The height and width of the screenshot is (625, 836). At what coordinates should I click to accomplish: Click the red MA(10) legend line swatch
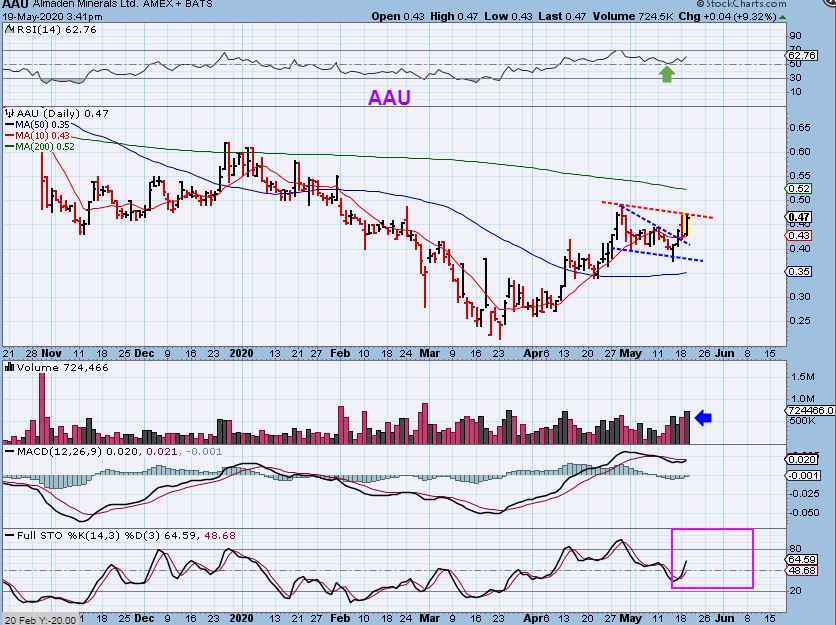pos(10,135)
